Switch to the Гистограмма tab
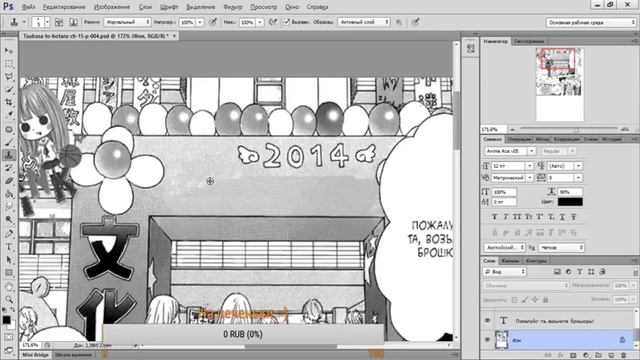Viewport: 640px width, 360px height. click(x=529, y=41)
